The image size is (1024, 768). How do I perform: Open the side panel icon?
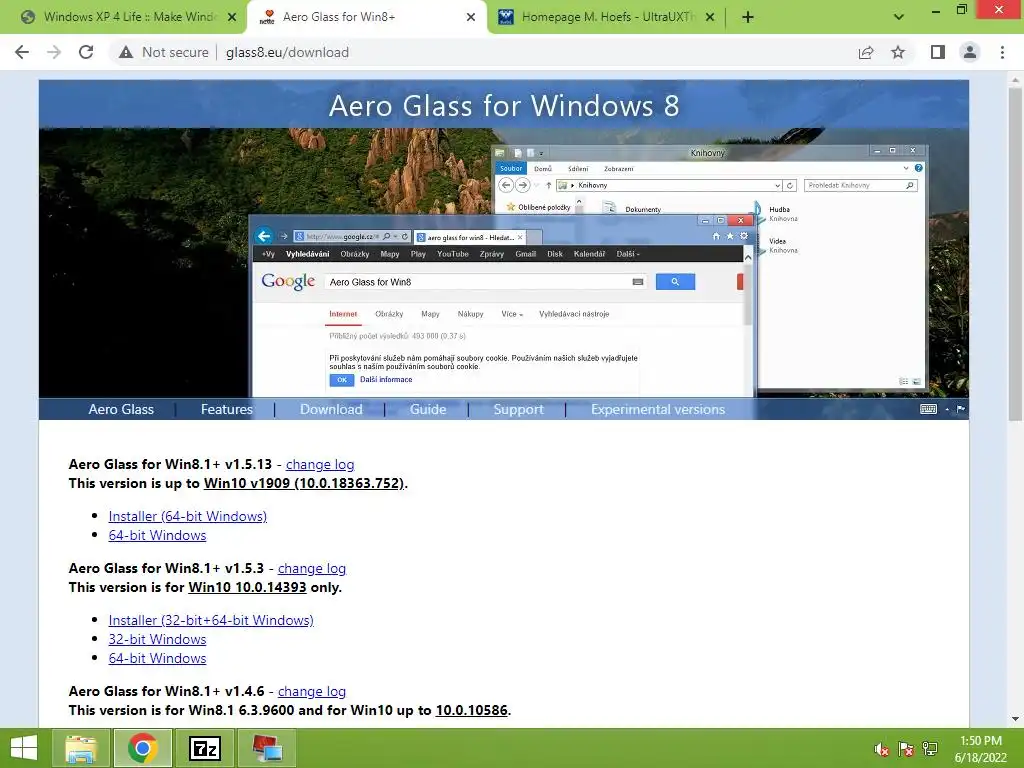(938, 52)
